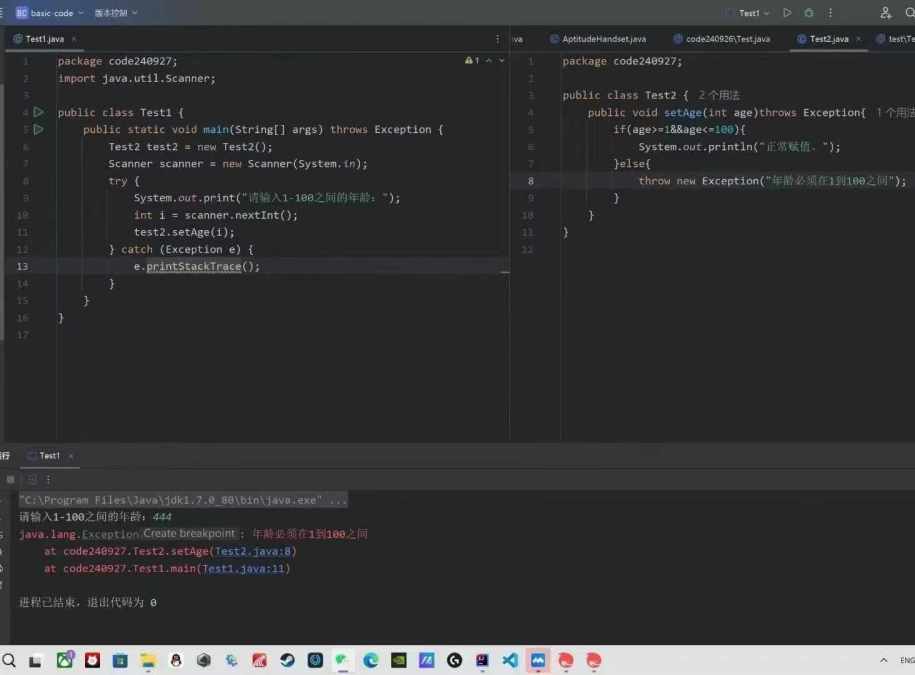
Task: Open the editor tab options menu for the left pane
Action: [x=497, y=39]
